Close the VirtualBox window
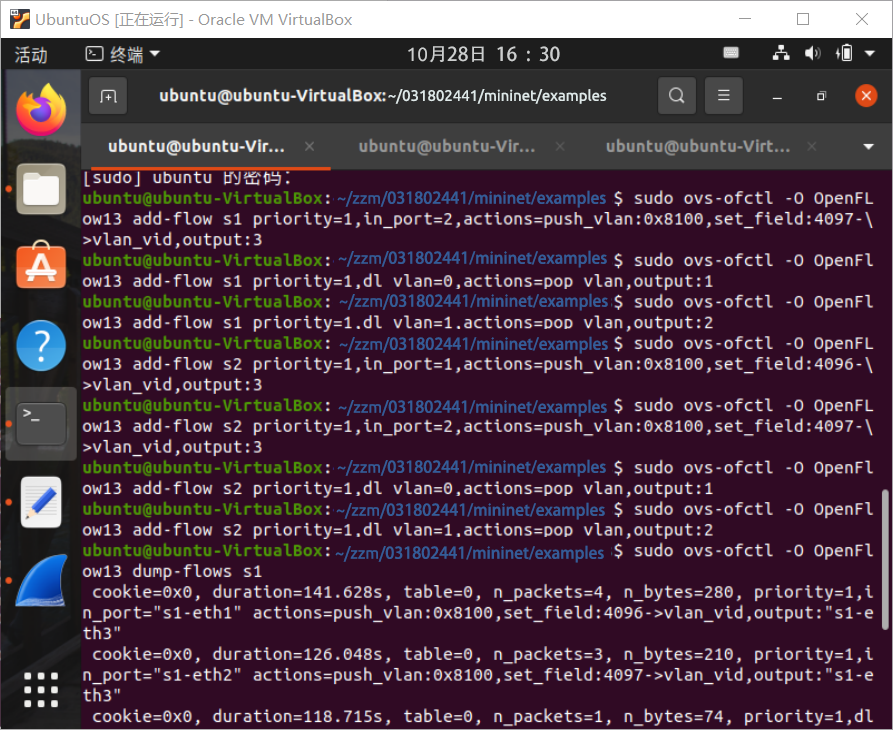 coord(862,19)
